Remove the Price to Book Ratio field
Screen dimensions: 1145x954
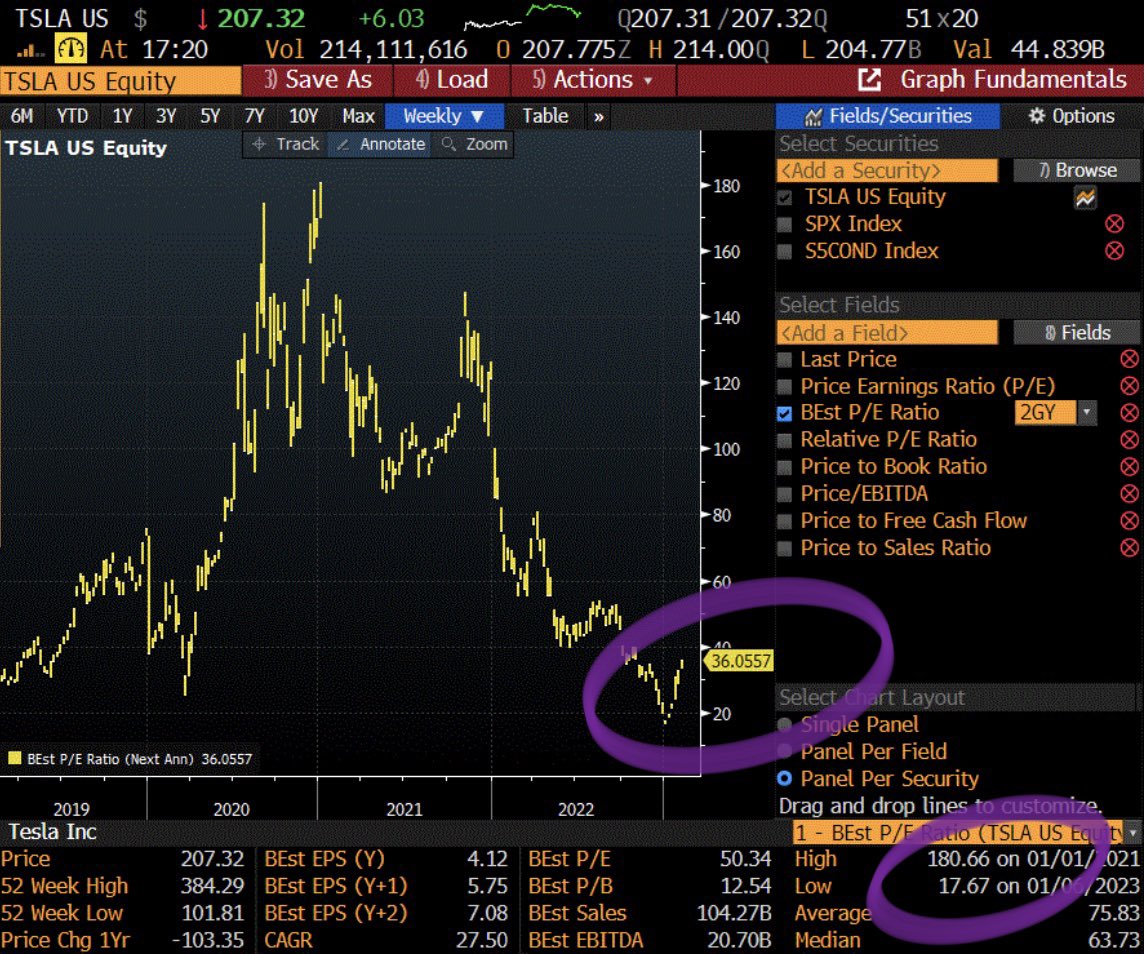pyautogui.click(x=1129, y=466)
